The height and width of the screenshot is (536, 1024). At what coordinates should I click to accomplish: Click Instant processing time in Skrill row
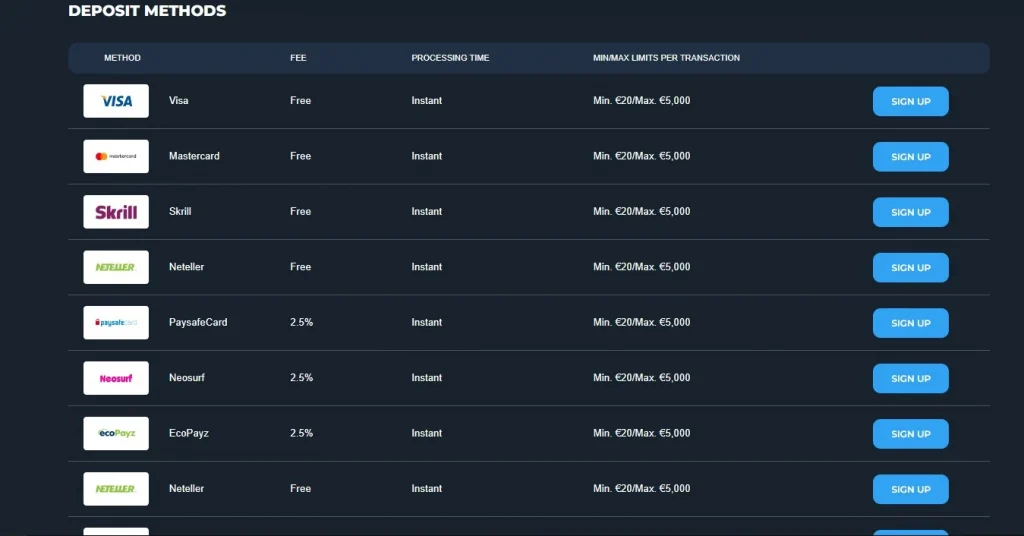coord(426,212)
